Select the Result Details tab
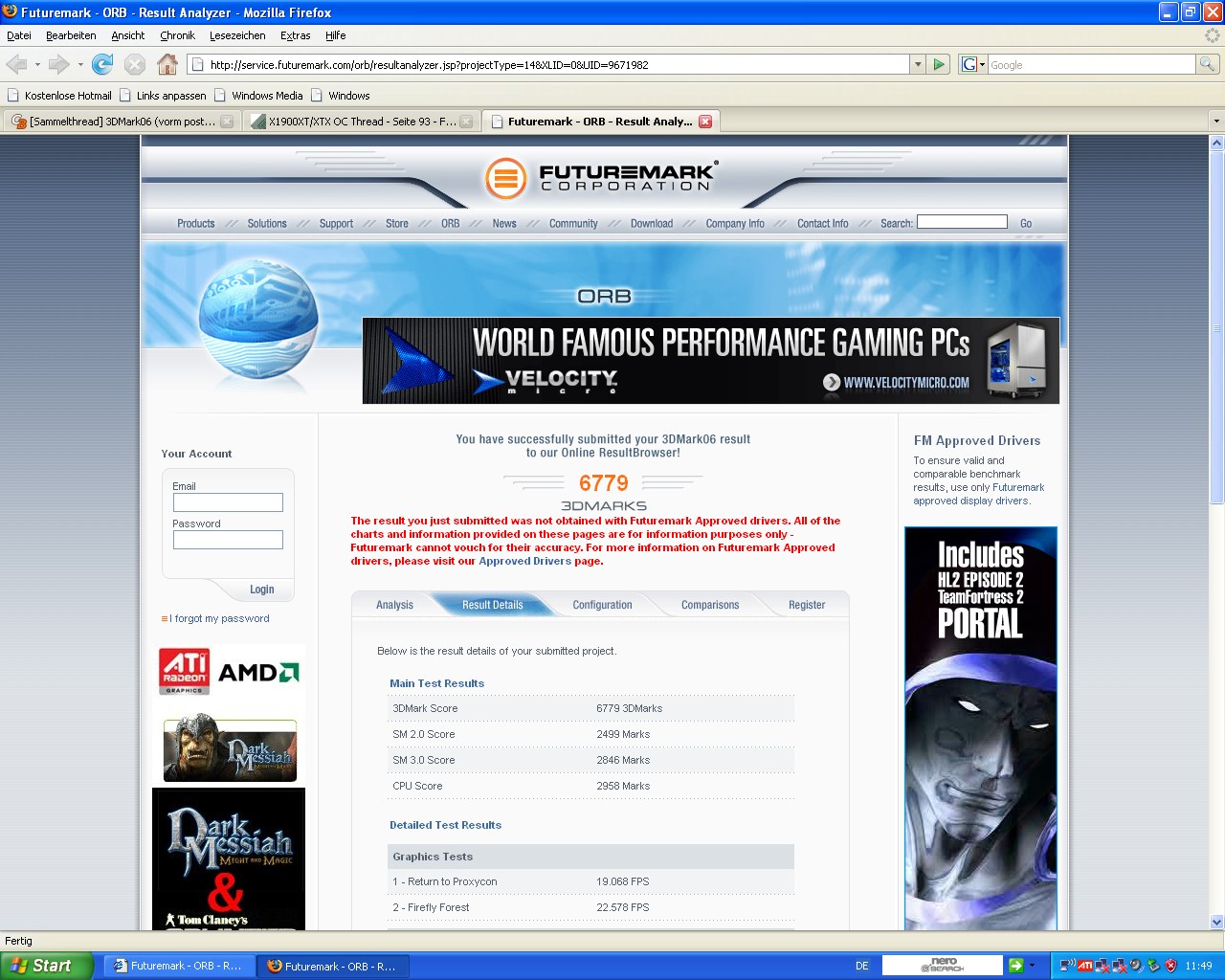Screen dimensions: 1225x980 tap(492, 605)
